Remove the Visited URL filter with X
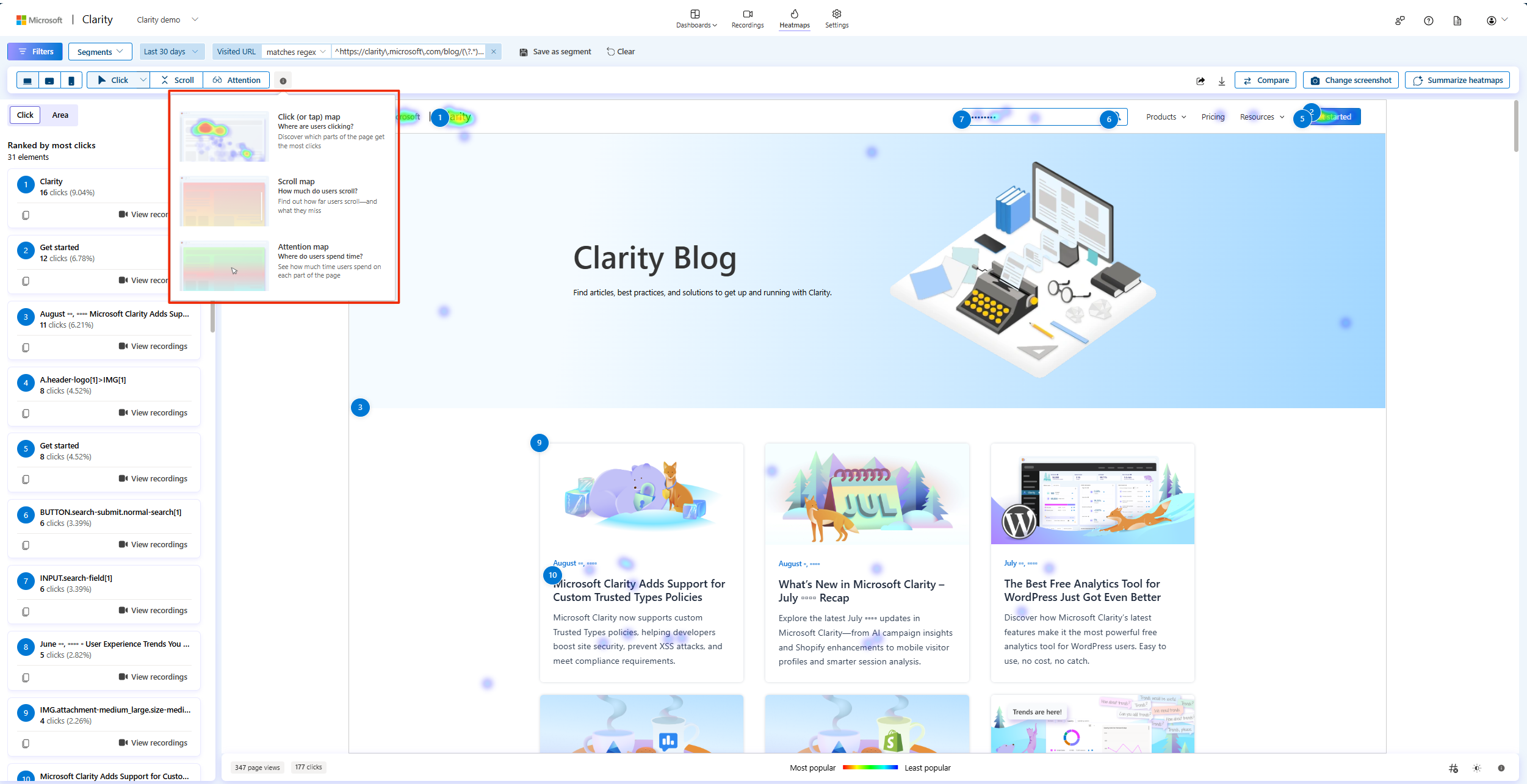This screenshot has width=1527, height=784. coord(494,52)
